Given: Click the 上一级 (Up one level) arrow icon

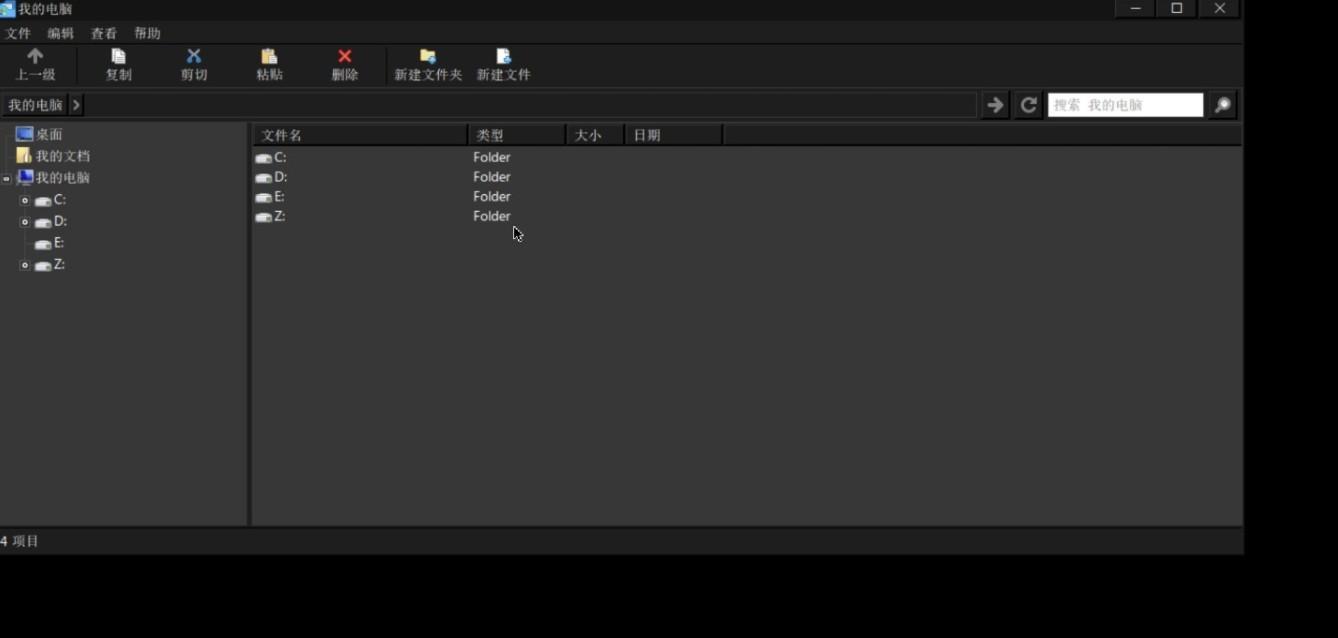Looking at the screenshot, I should pos(35,57).
